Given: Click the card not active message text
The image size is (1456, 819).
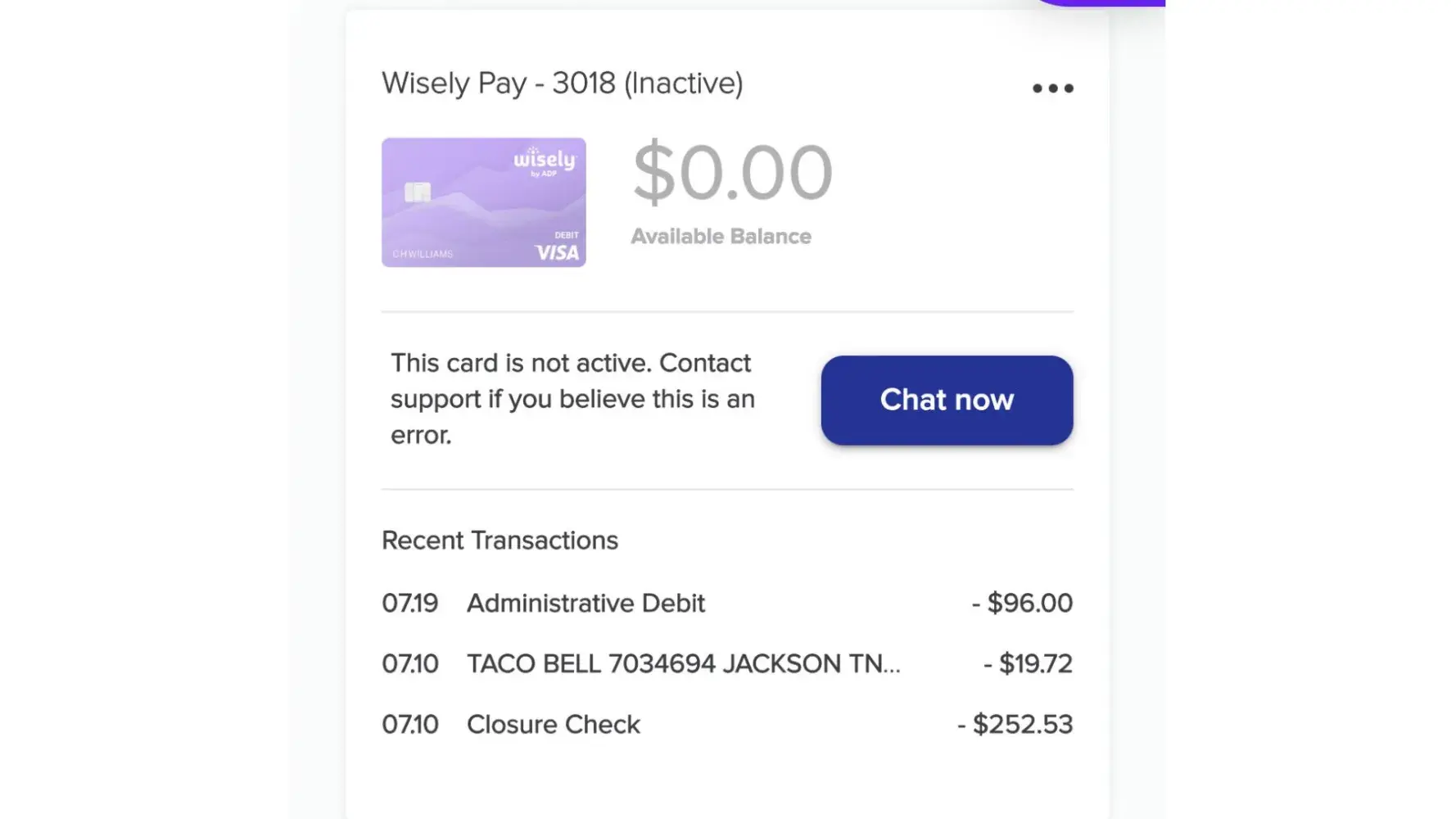Looking at the screenshot, I should 572,399.
